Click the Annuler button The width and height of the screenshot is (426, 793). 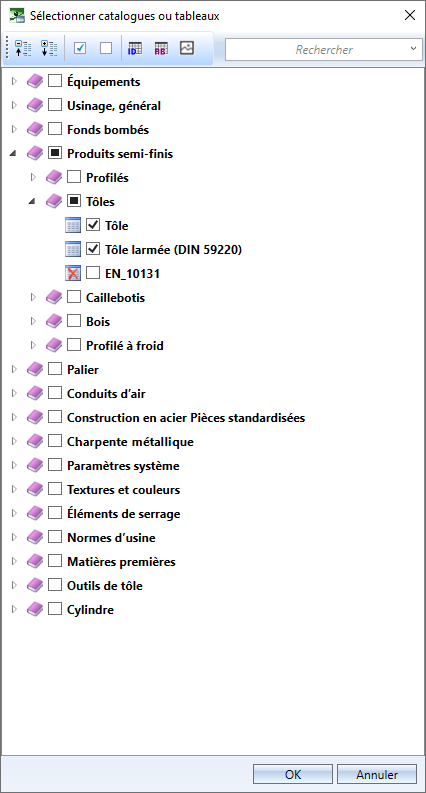pos(377,774)
